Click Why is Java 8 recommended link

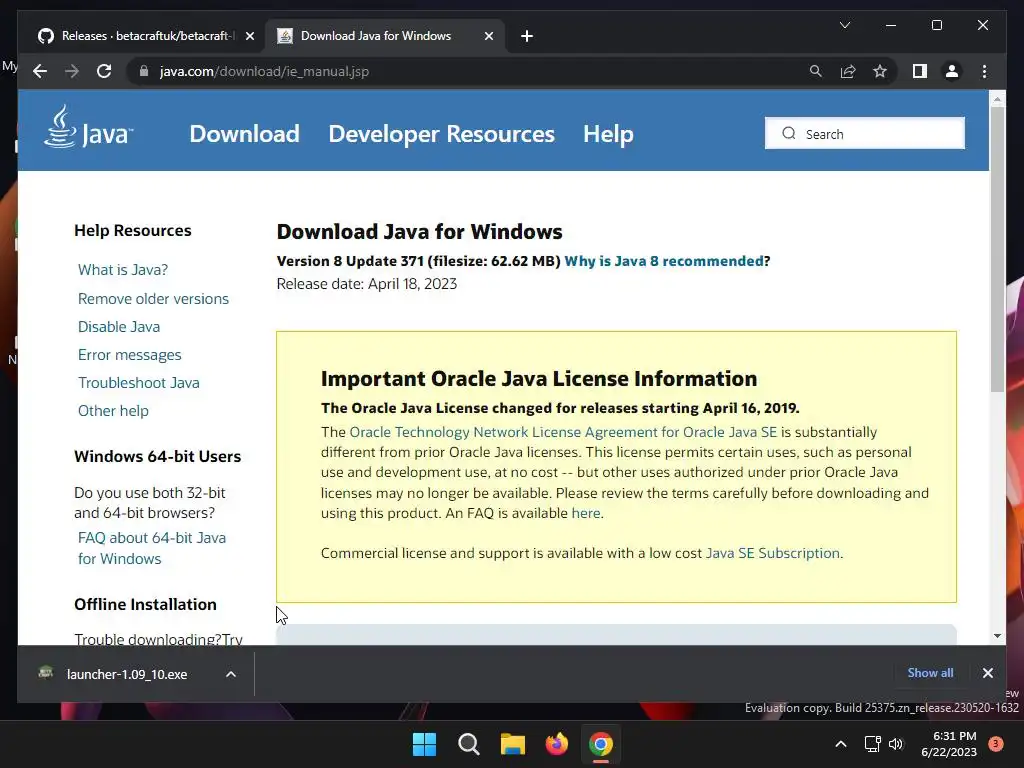[664, 261]
